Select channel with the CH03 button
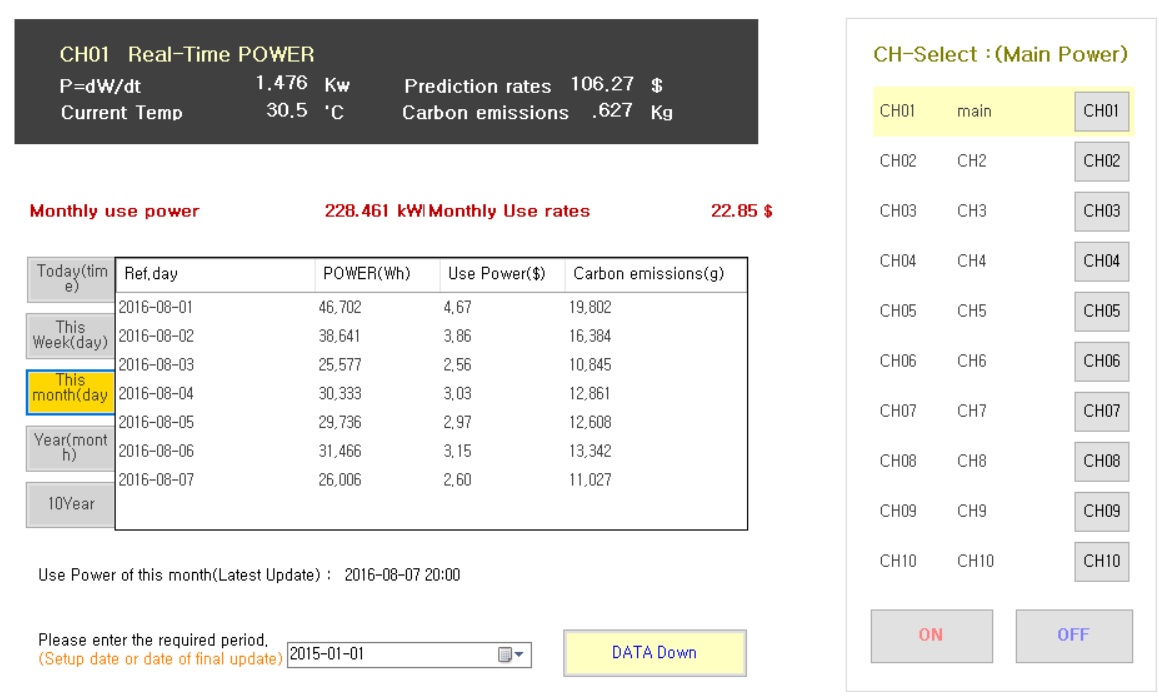 1101,211
